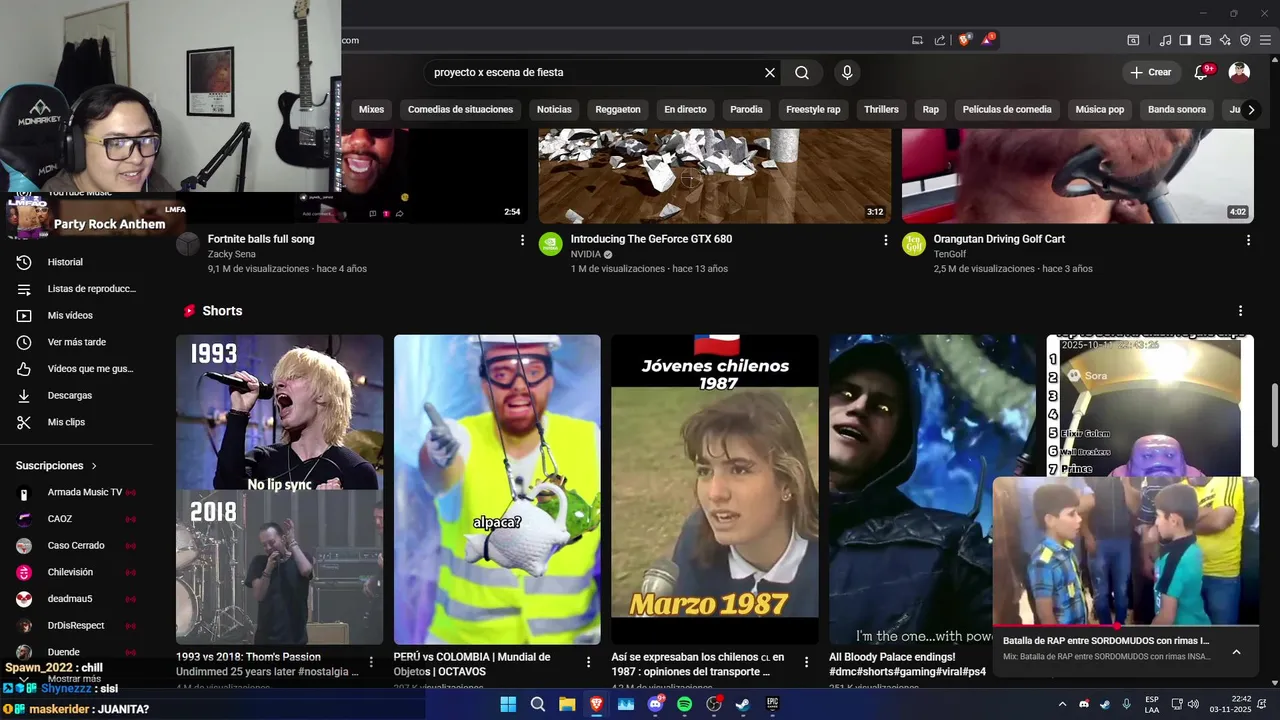This screenshot has width=1280, height=720.
Task: Open Brave playlist music note icon
Action: tap(1165, 40)
